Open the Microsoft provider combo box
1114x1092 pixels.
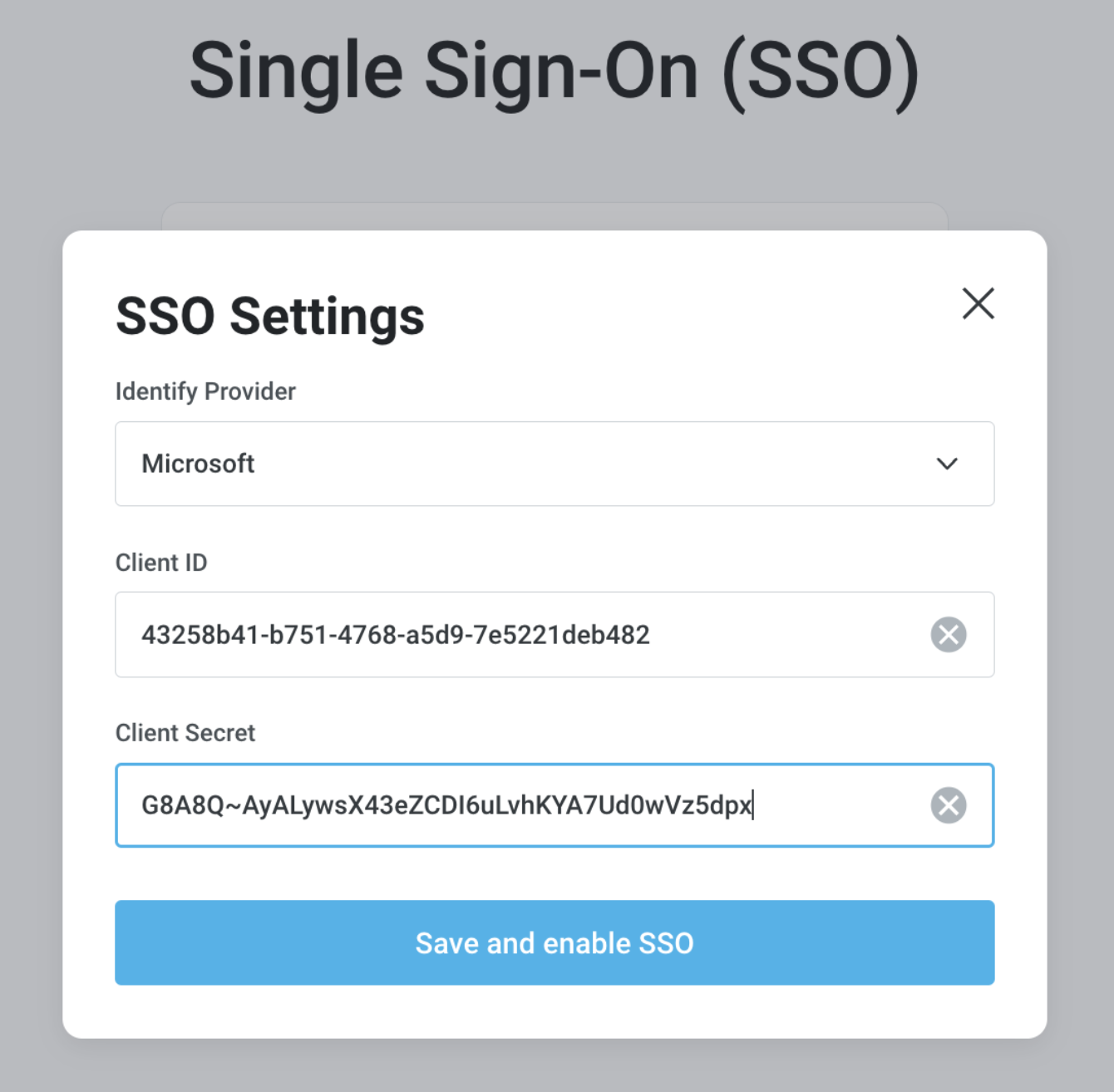pos(555,464)
